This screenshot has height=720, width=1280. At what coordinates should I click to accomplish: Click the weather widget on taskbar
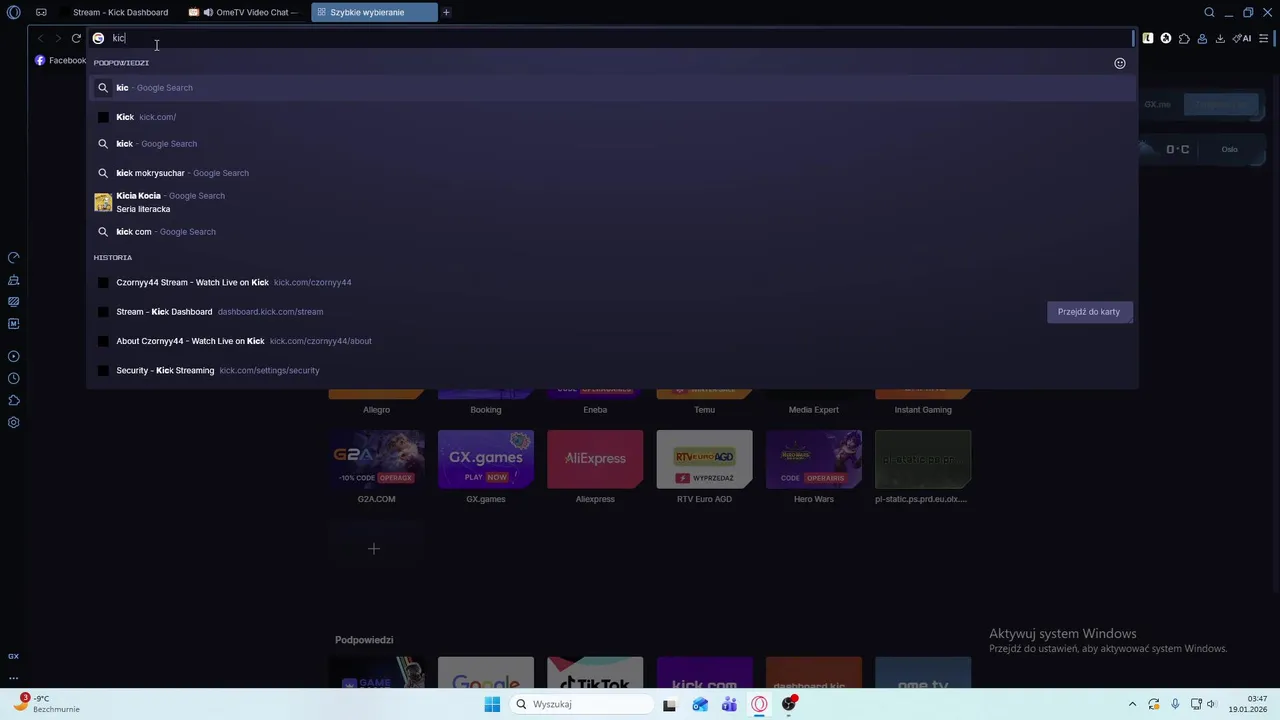click(x=46, y=703)
